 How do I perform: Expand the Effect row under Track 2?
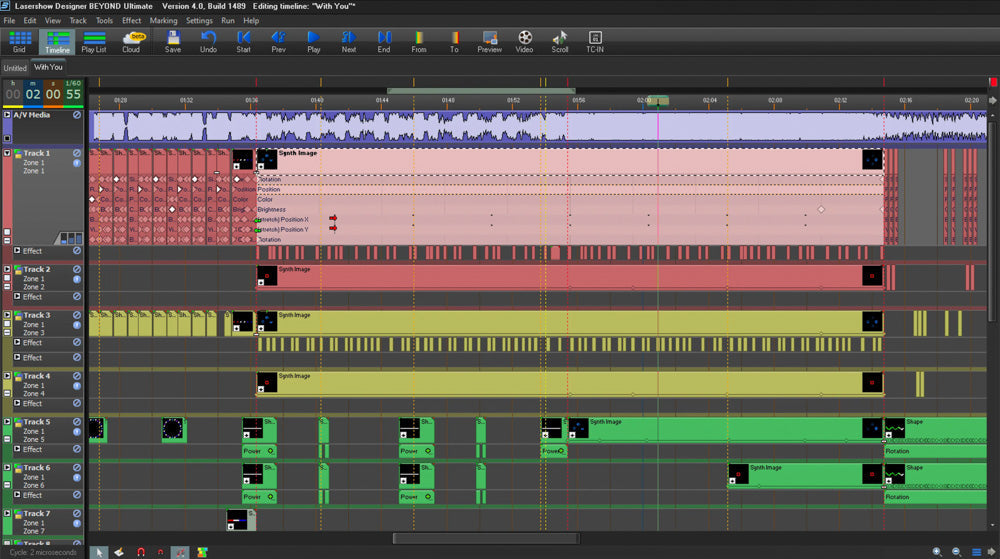coord(17,297)
